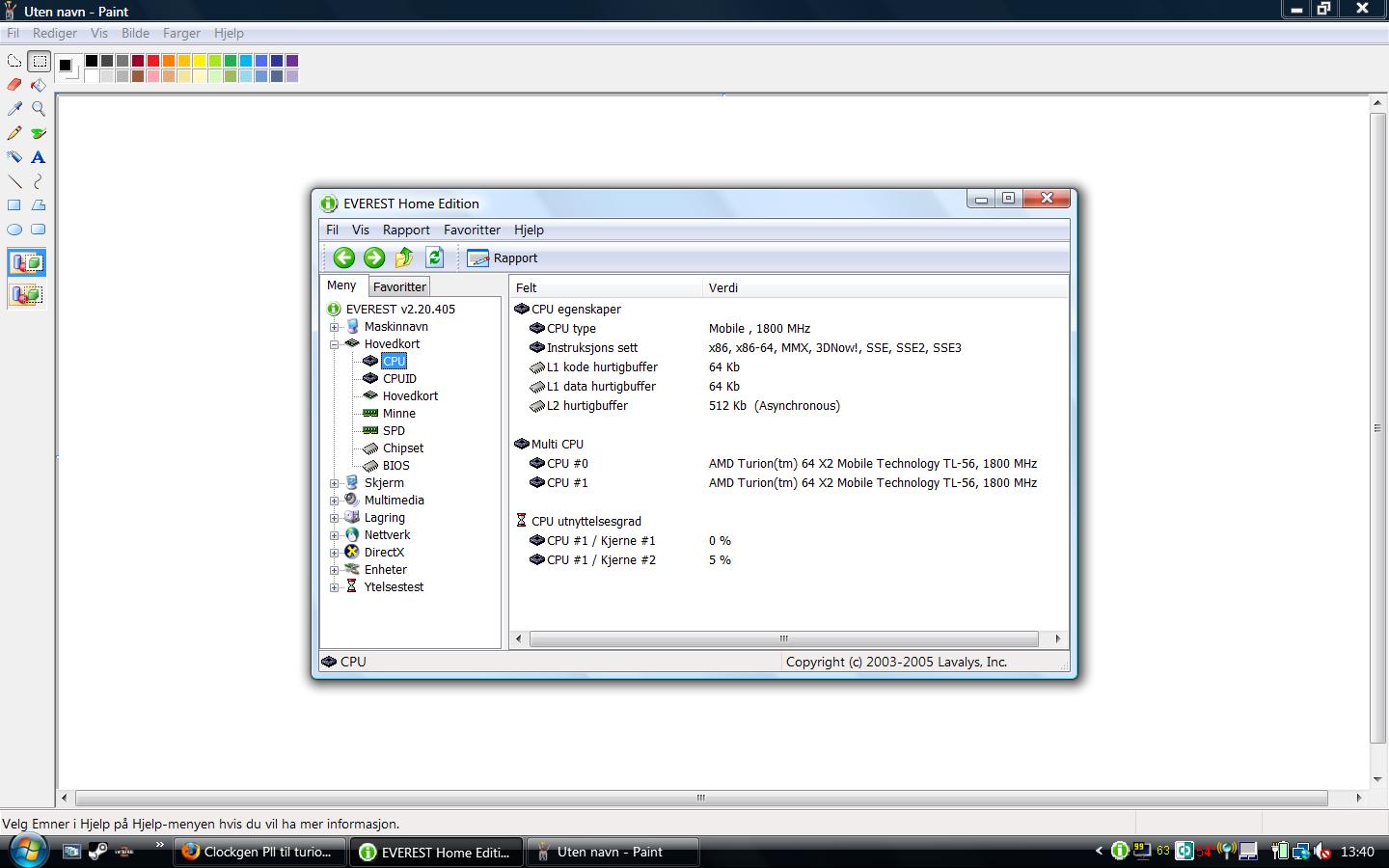This screenshot has height=868, width=1389.
Task: Expand the Lagring tree node
Action: pos(334,518)
